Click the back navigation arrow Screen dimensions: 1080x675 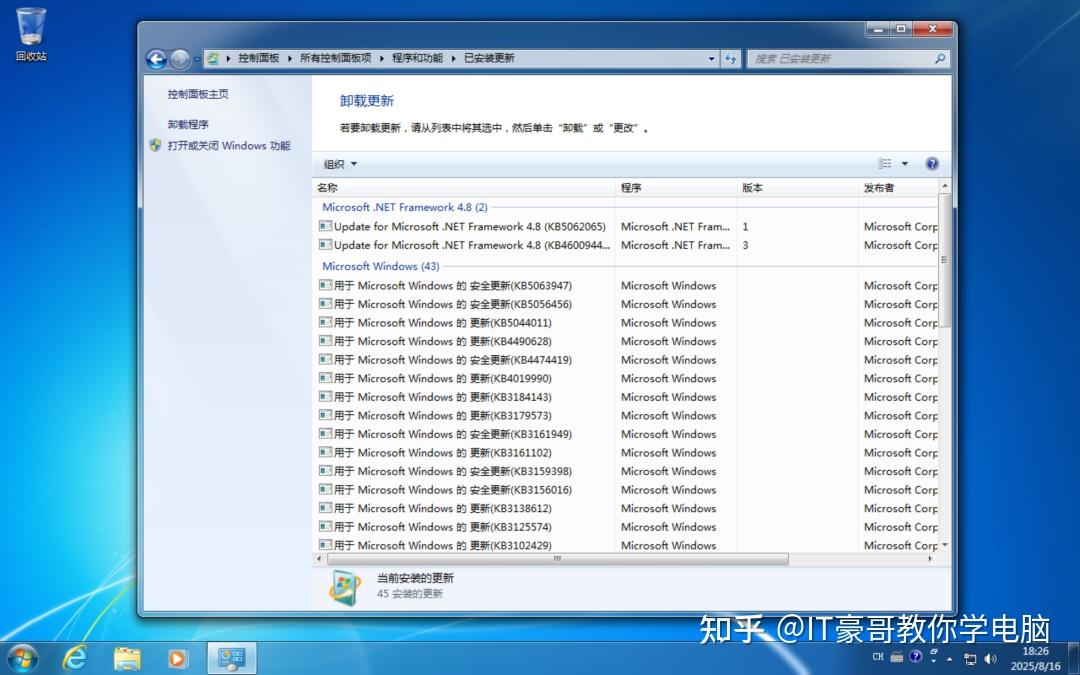[x=157, y=59]
